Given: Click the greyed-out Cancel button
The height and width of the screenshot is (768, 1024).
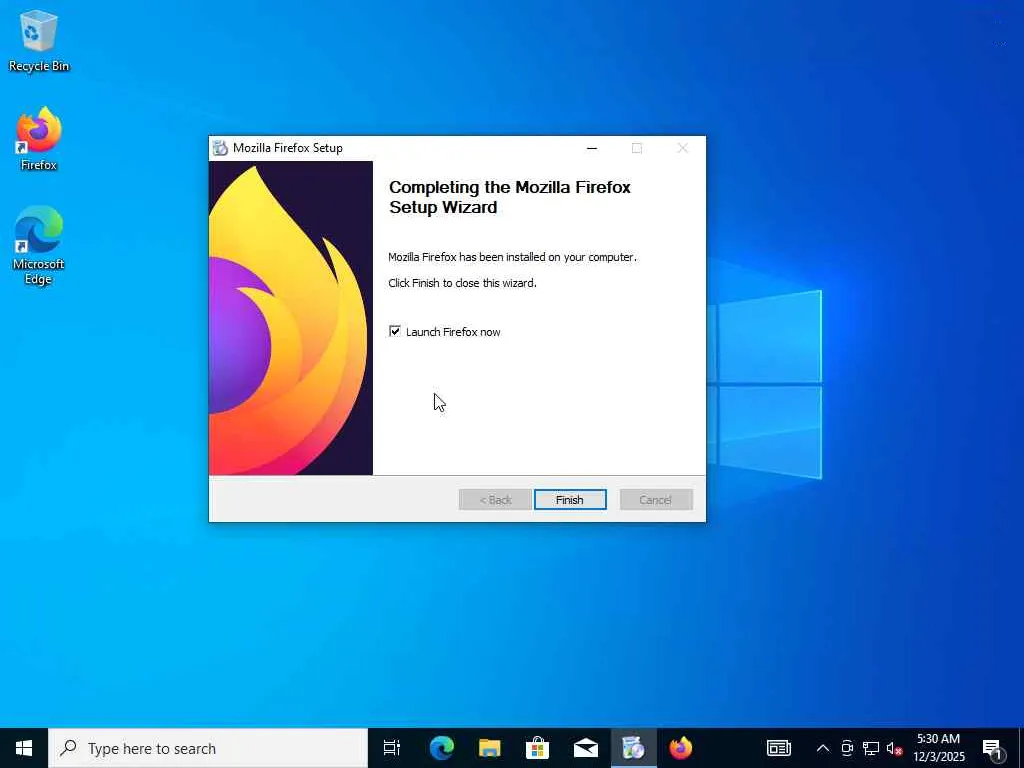Looking at the screenshot, I should click(656, 500).
